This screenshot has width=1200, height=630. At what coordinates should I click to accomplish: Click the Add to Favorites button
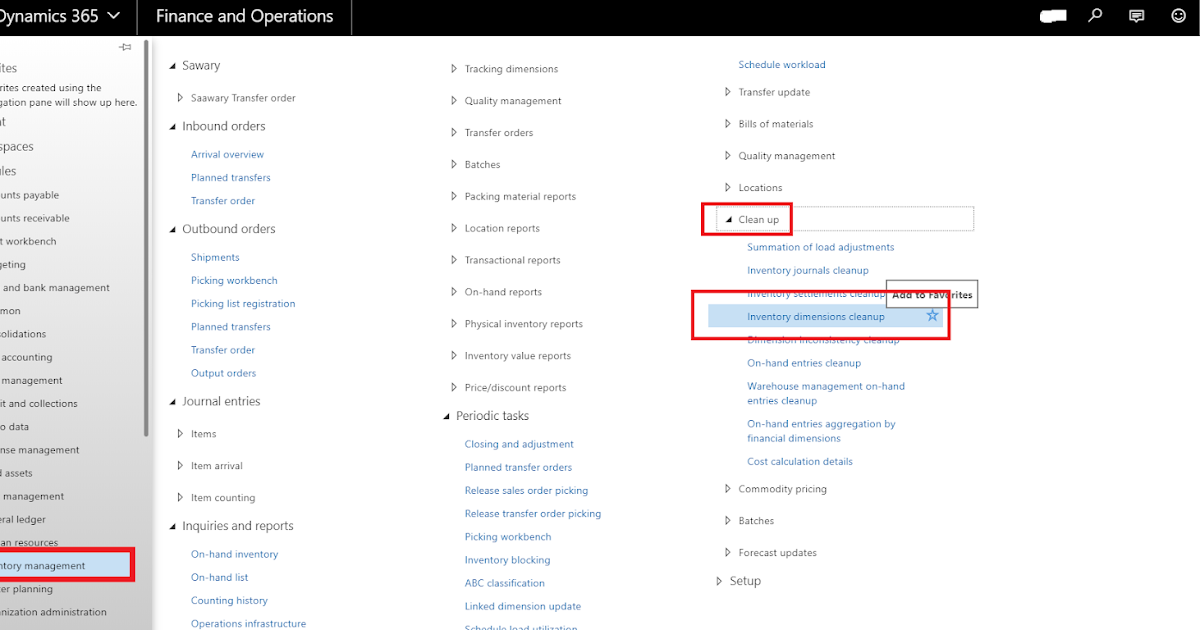pyautogui.click(x=932, y=293)
